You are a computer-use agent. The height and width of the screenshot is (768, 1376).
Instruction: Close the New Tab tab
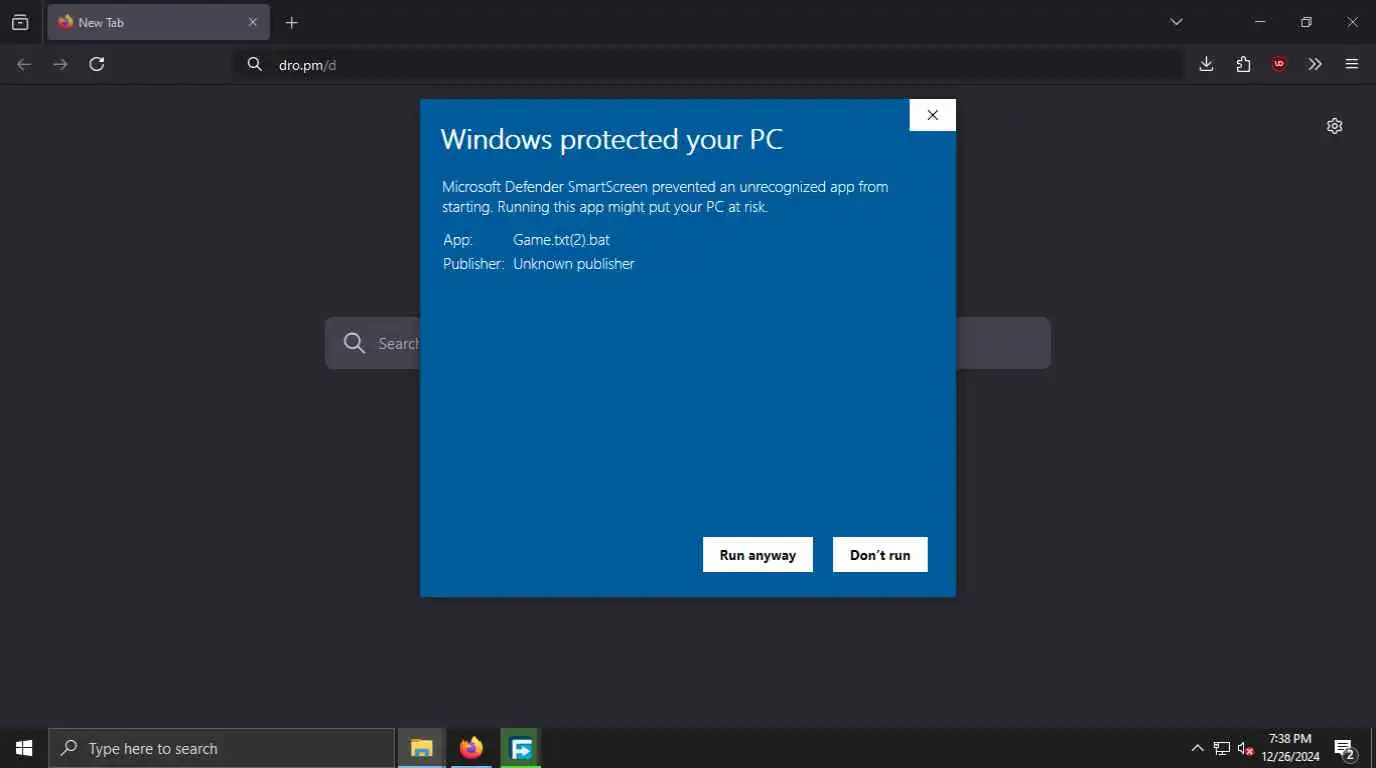tap(253, 22)
